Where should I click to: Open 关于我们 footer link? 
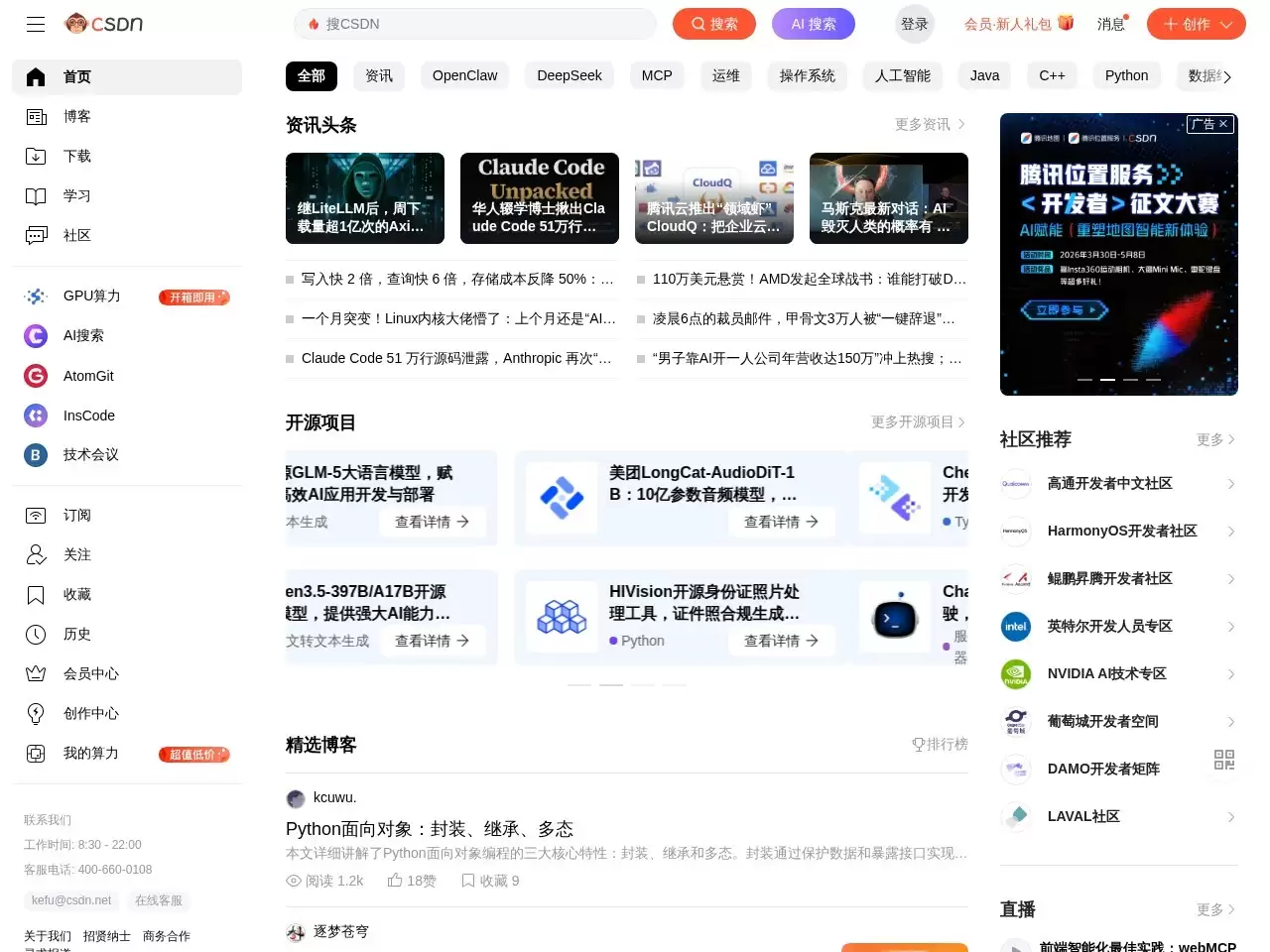[x=48, y=936]
